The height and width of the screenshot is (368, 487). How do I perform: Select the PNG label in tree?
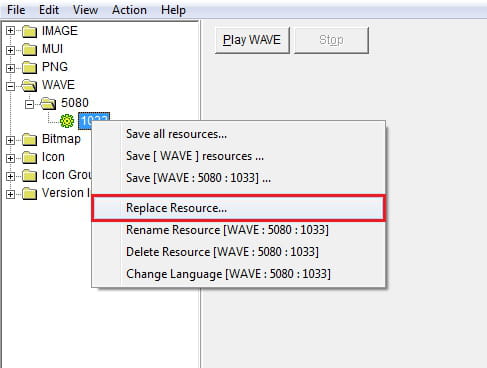[55, 67]
